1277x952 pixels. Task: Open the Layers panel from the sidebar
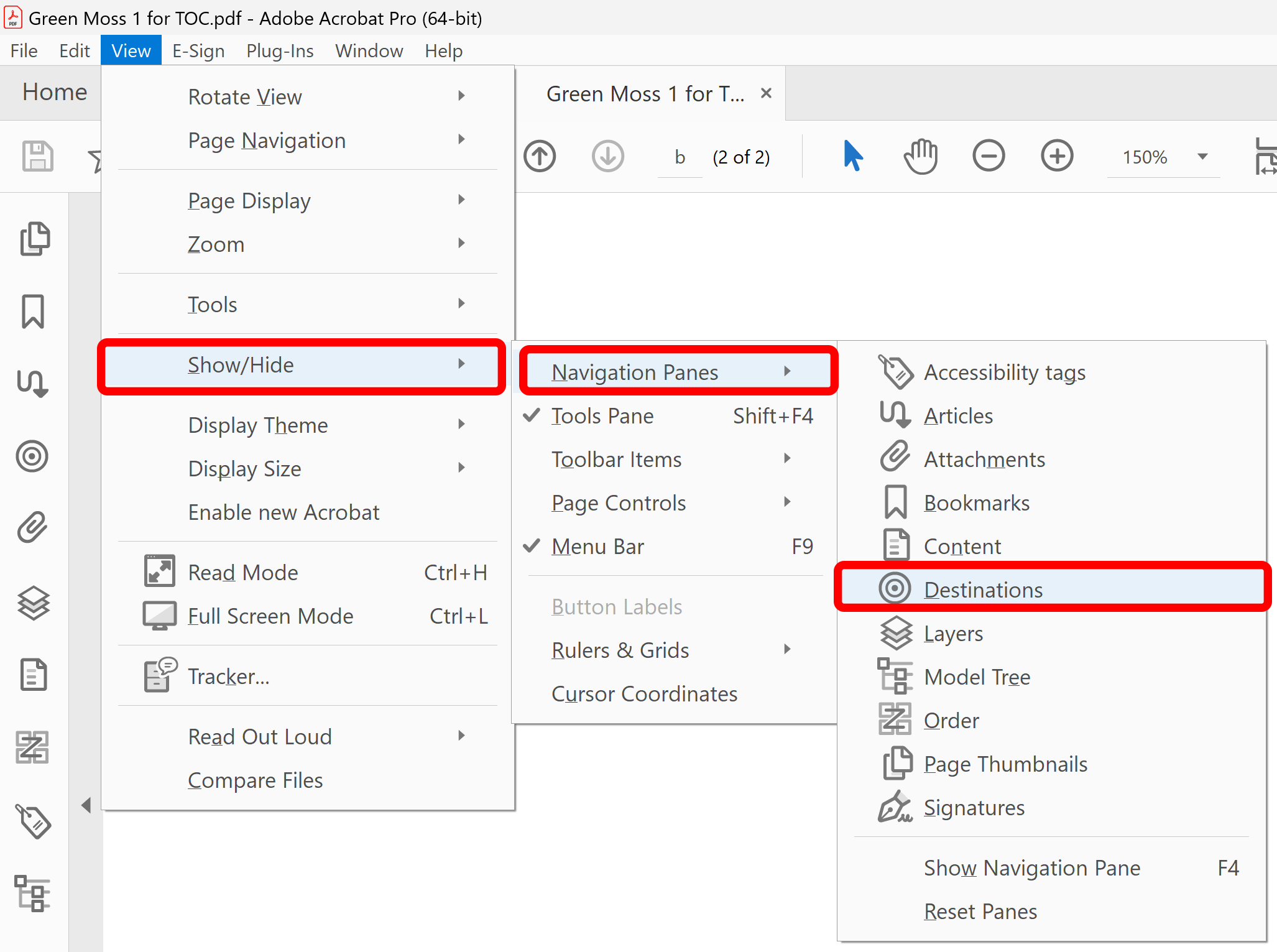(x=34, y=602)
